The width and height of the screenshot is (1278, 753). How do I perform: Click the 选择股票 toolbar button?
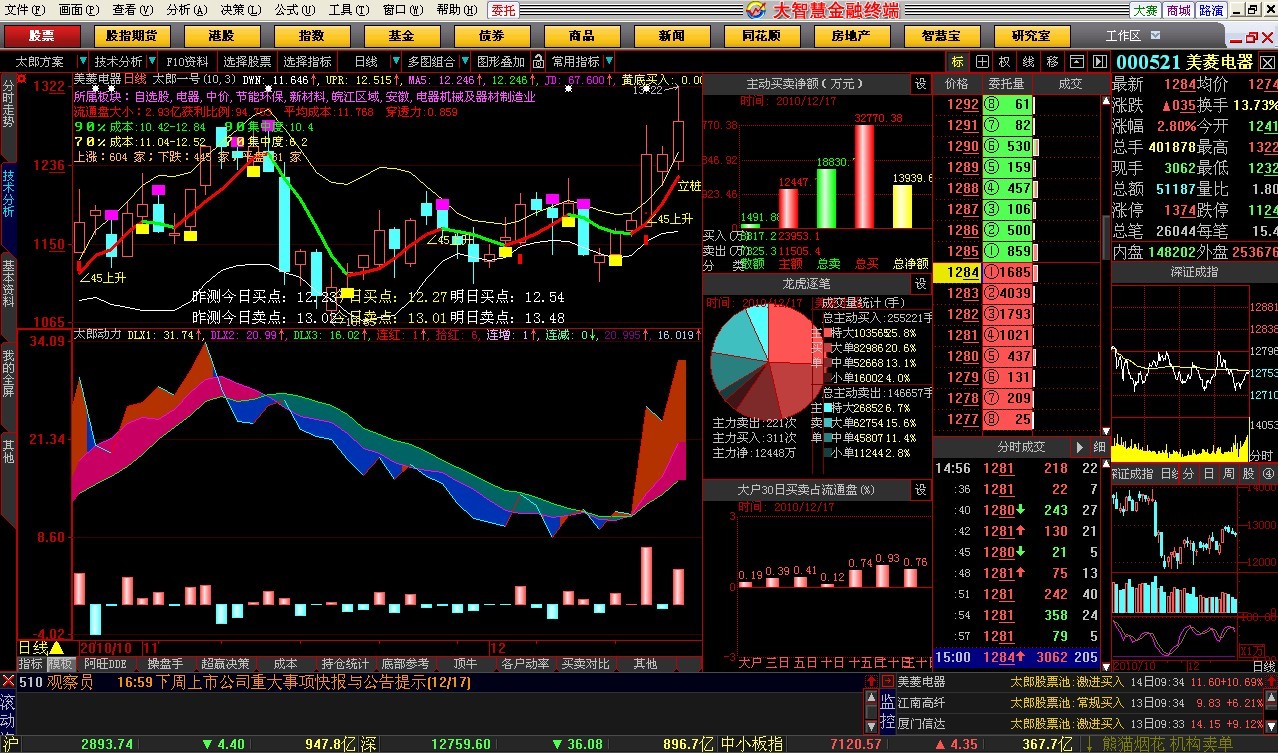(247, 62)
